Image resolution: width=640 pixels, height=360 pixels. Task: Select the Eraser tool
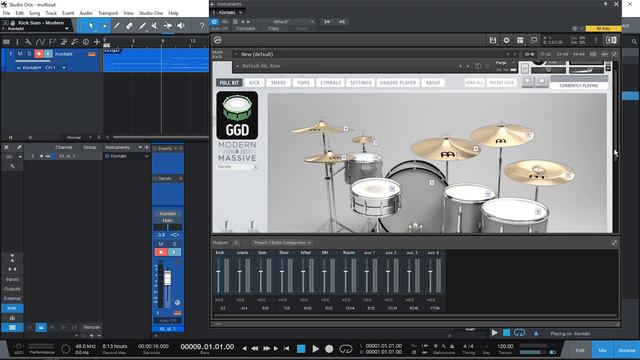[129, 26]
